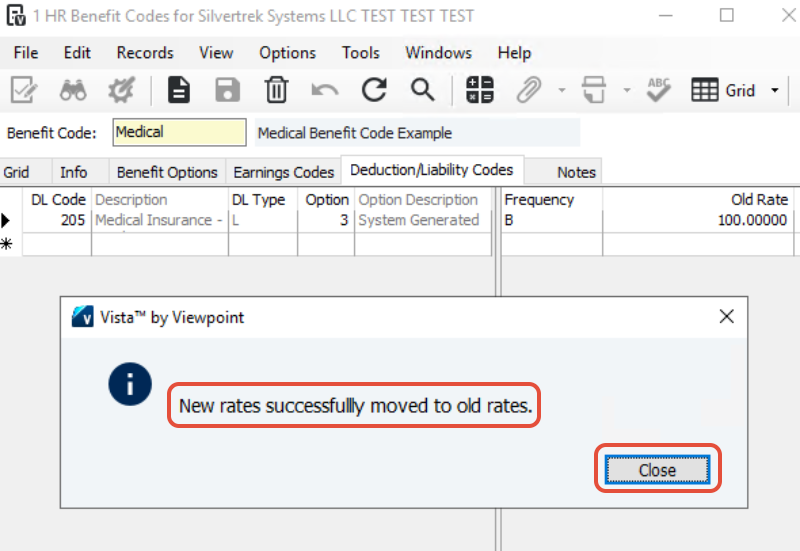Viewport: 800px width, 551px height.
Task: Click the edit record checkmark-pencil icon
Action: (24, 90)
